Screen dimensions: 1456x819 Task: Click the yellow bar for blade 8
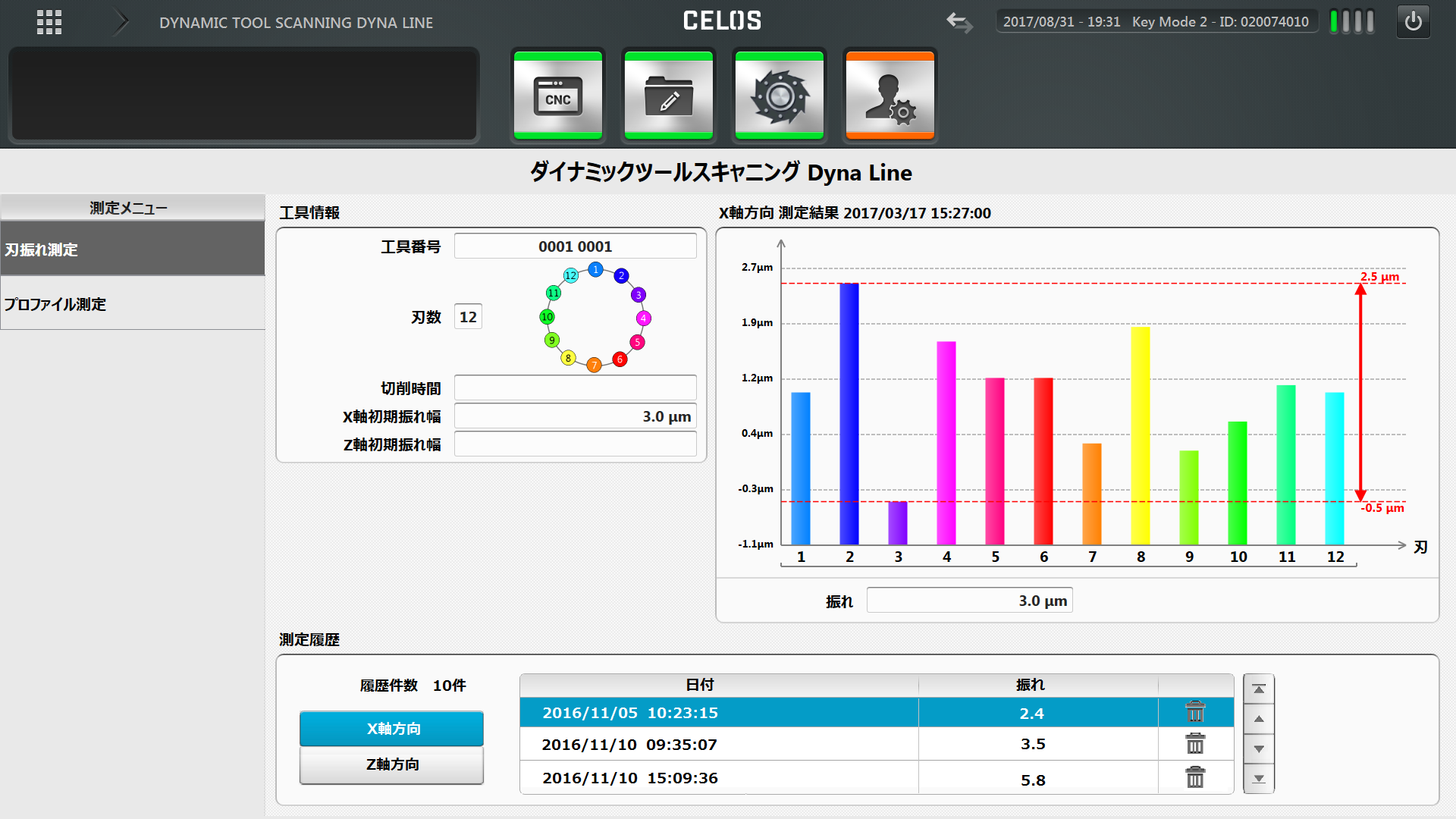1141,436
